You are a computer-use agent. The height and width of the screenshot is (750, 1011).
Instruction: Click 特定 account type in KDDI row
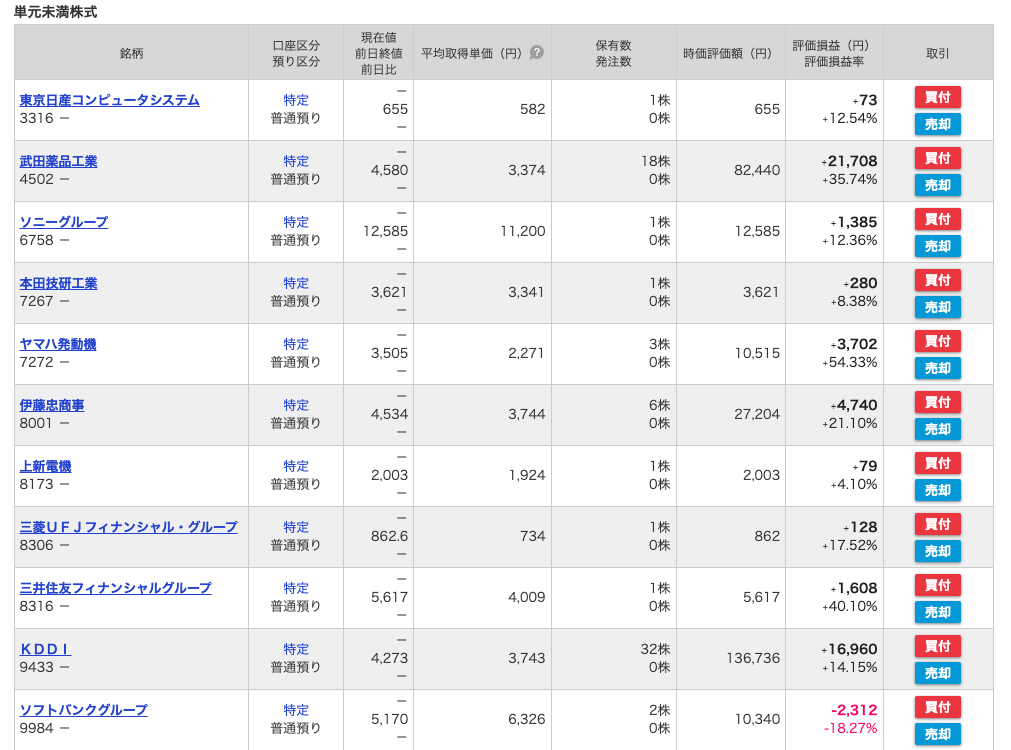coord(296,649)
